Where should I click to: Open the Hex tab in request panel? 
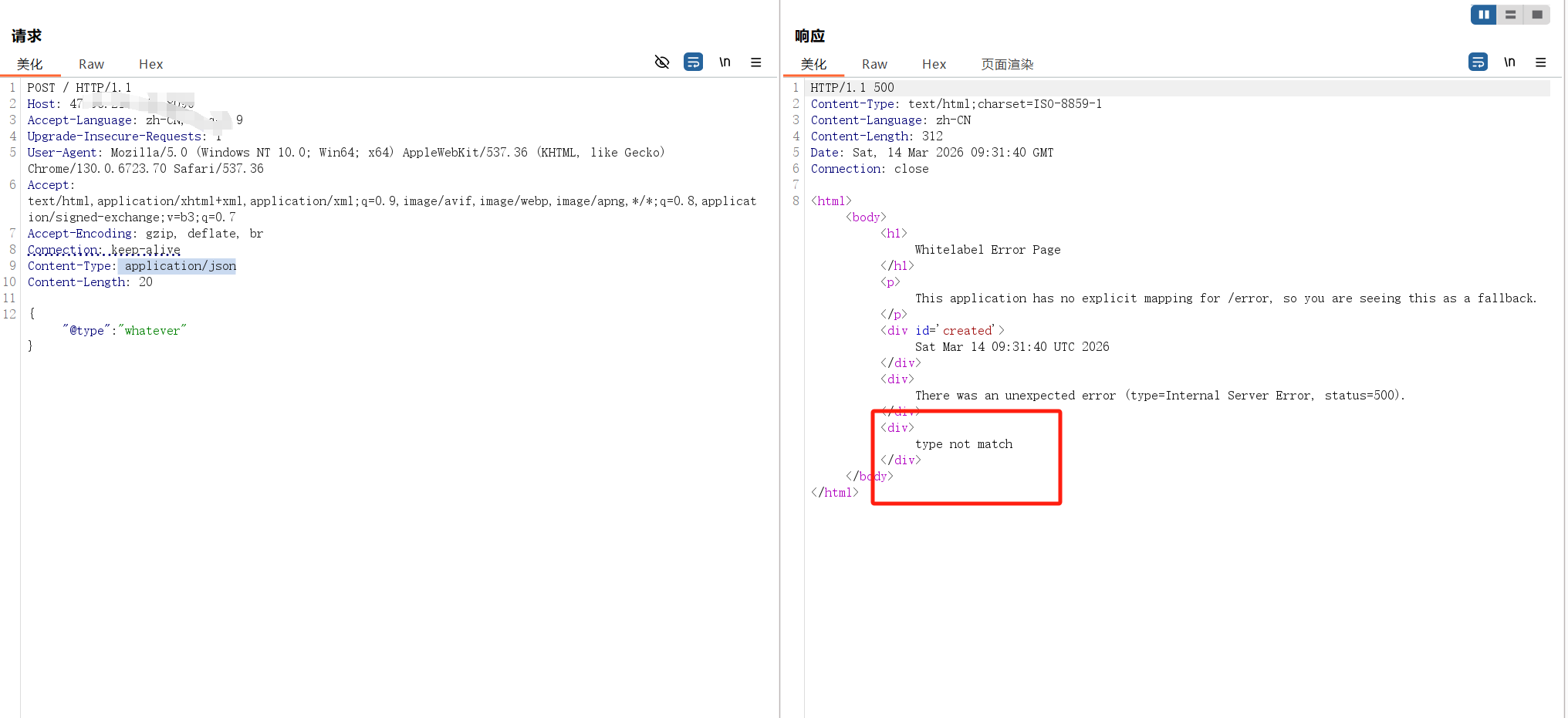point(150,64)
